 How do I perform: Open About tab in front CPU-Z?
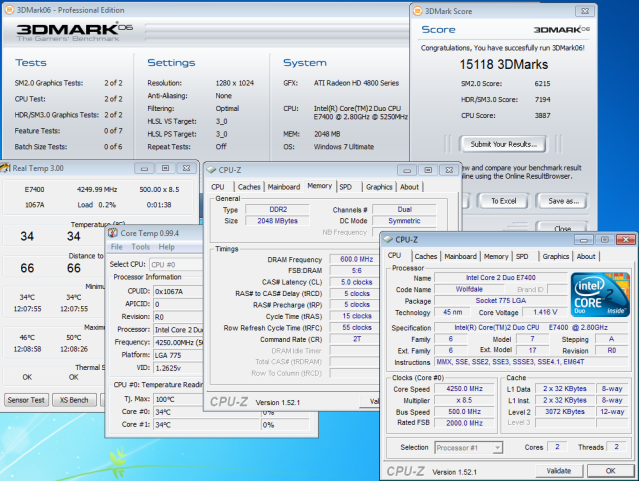point(586,256)
